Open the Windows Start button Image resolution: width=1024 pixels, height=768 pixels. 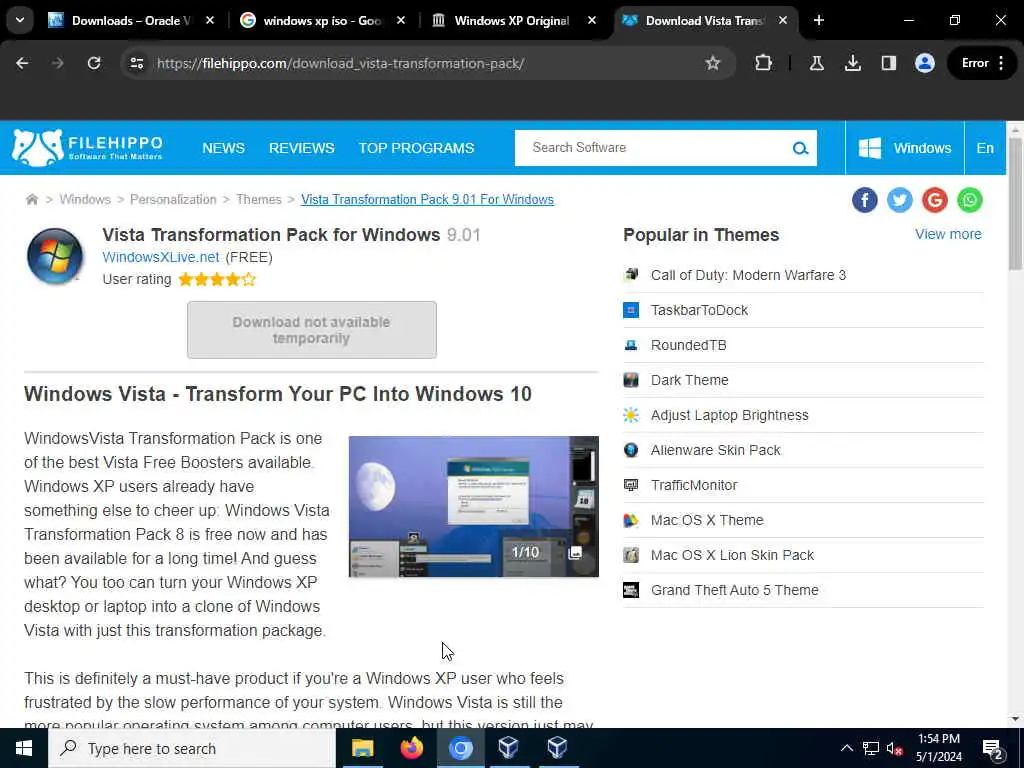pyautogui.click(x=24, y=748)
